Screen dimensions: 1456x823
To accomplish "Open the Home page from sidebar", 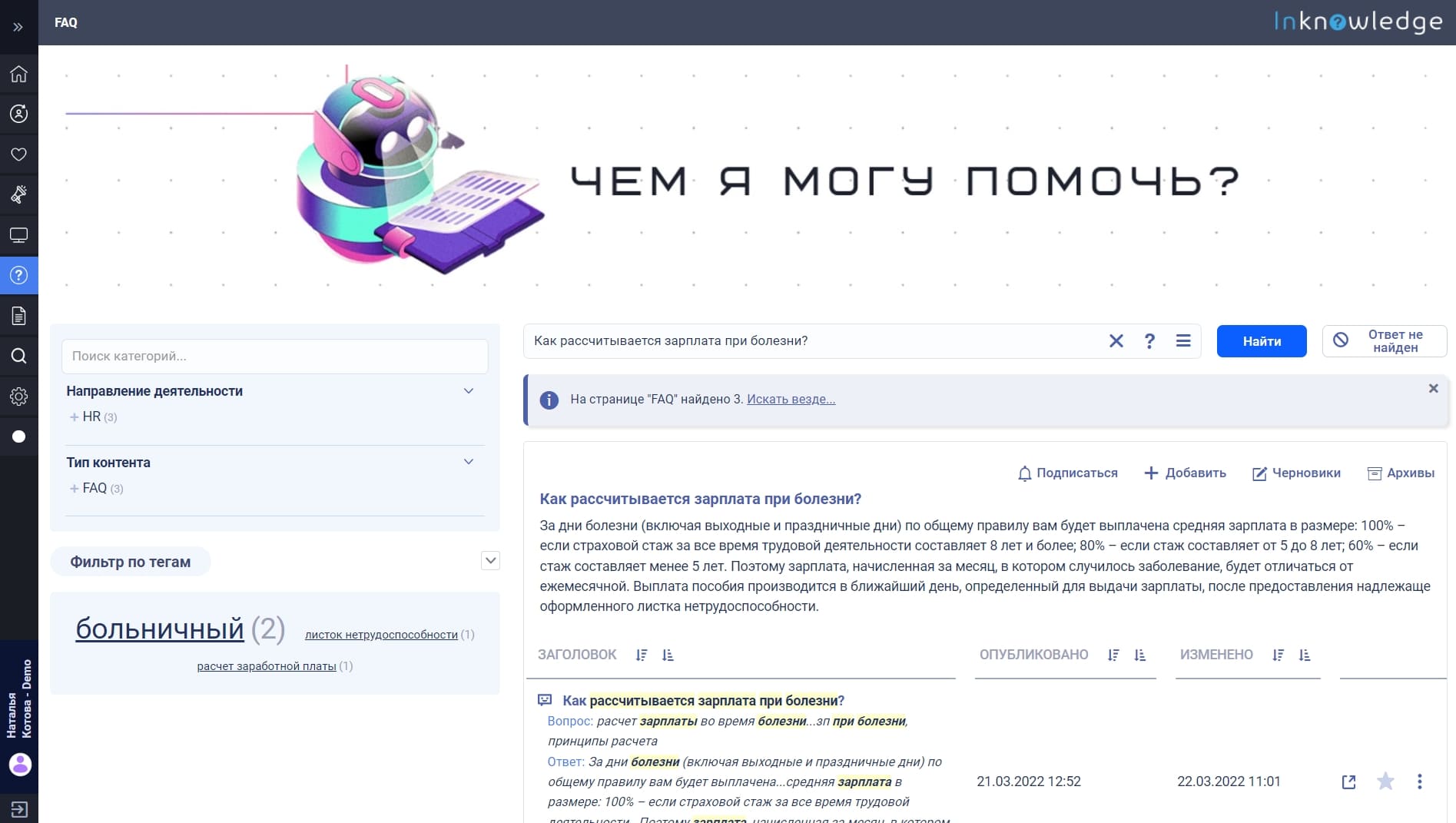I will tap(18, 74).
